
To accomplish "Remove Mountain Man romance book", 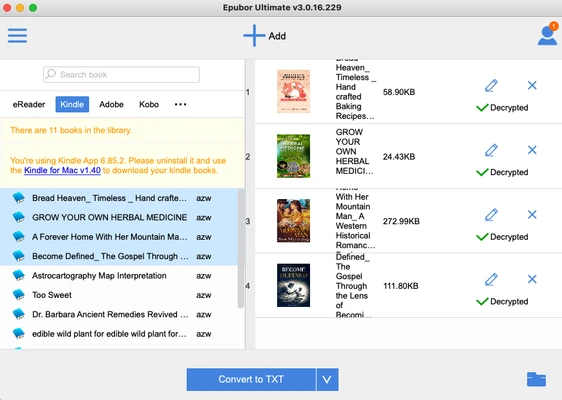I will pyautogui.click(x=532, y=214).
